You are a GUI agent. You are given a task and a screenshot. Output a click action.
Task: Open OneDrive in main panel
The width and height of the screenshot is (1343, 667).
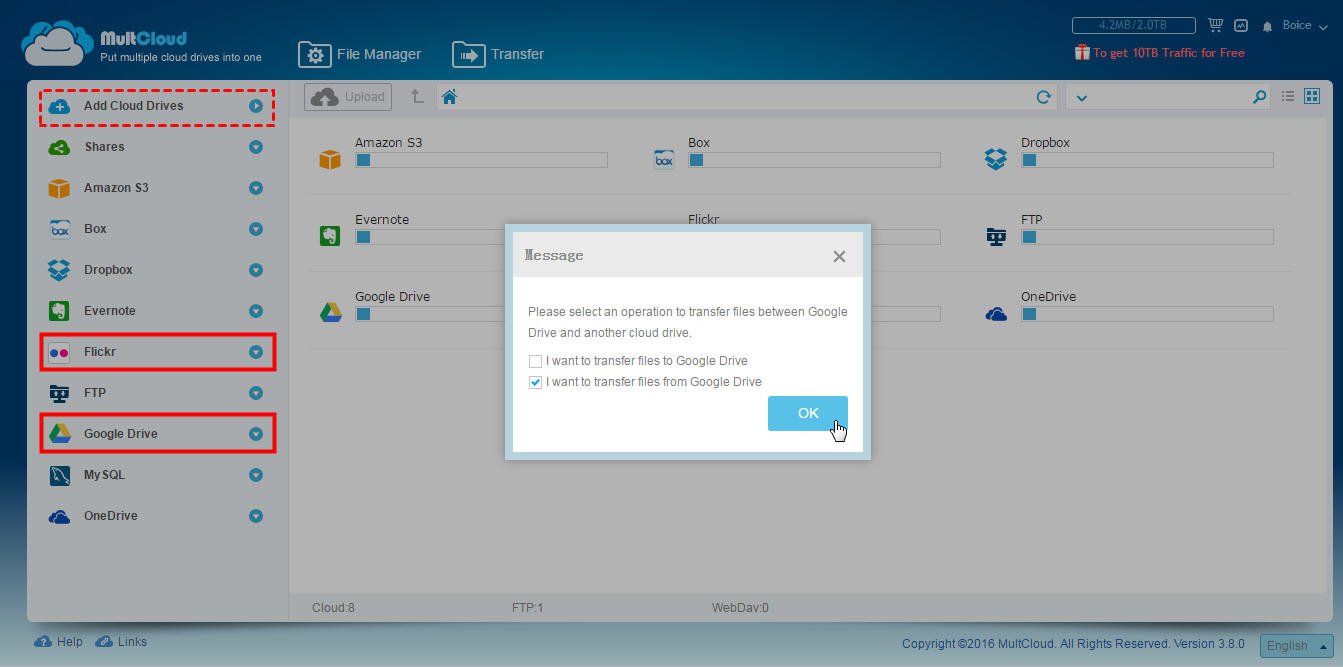(996, 314)
